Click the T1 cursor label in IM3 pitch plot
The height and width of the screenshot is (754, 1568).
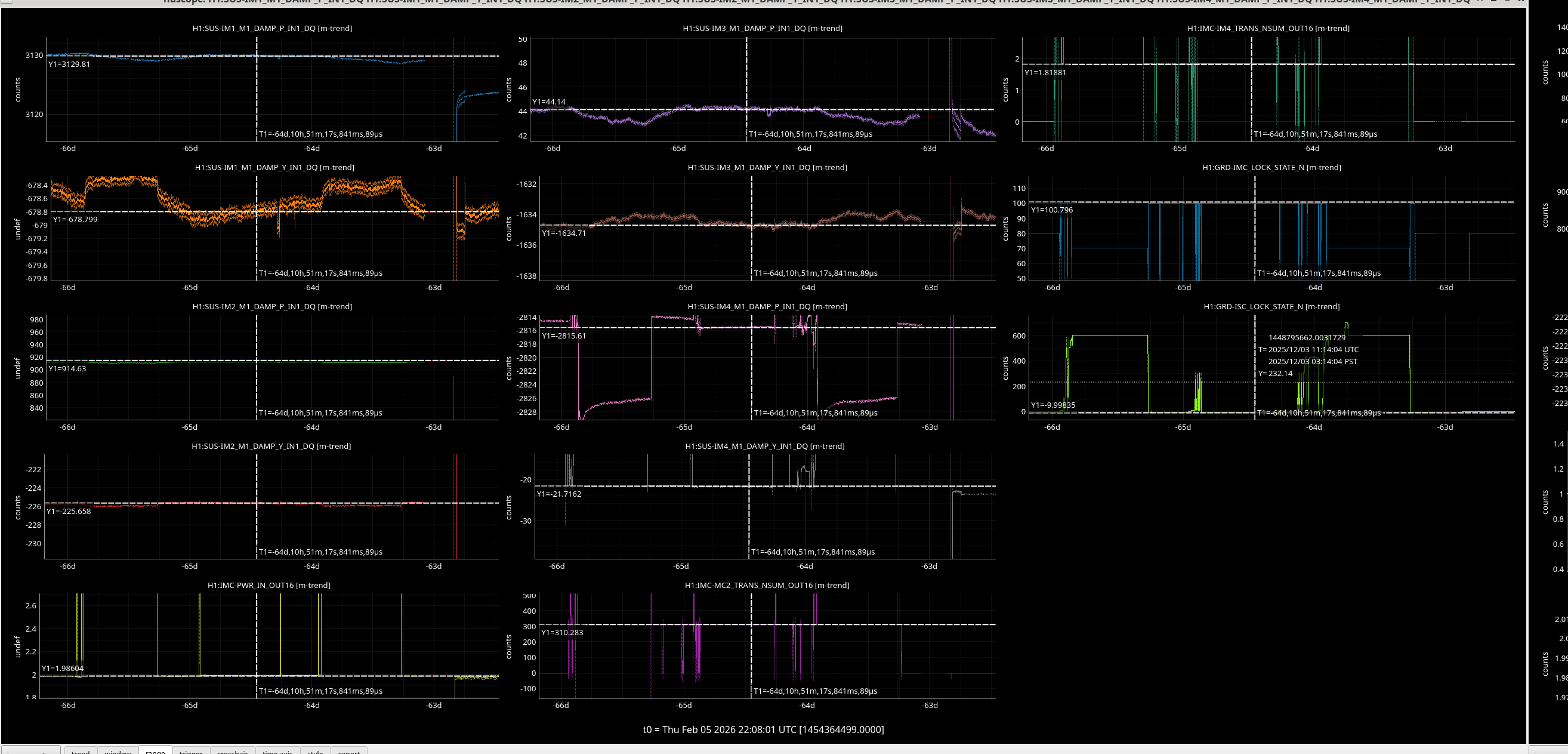pyautogui.click(x=810, y=134)
